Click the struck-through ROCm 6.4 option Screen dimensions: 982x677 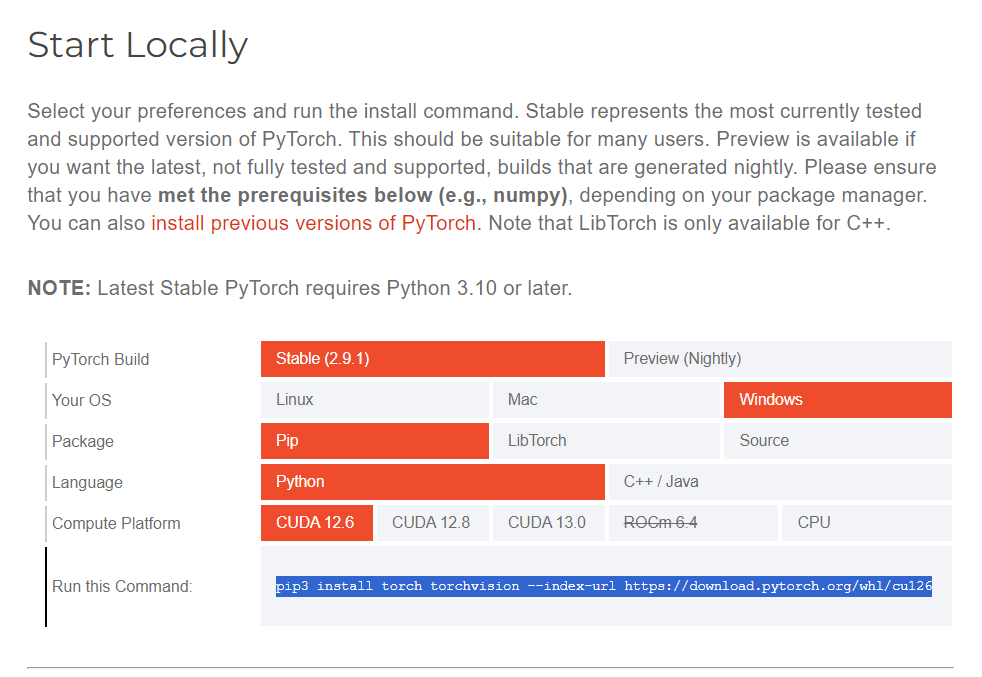pos(662,523)
